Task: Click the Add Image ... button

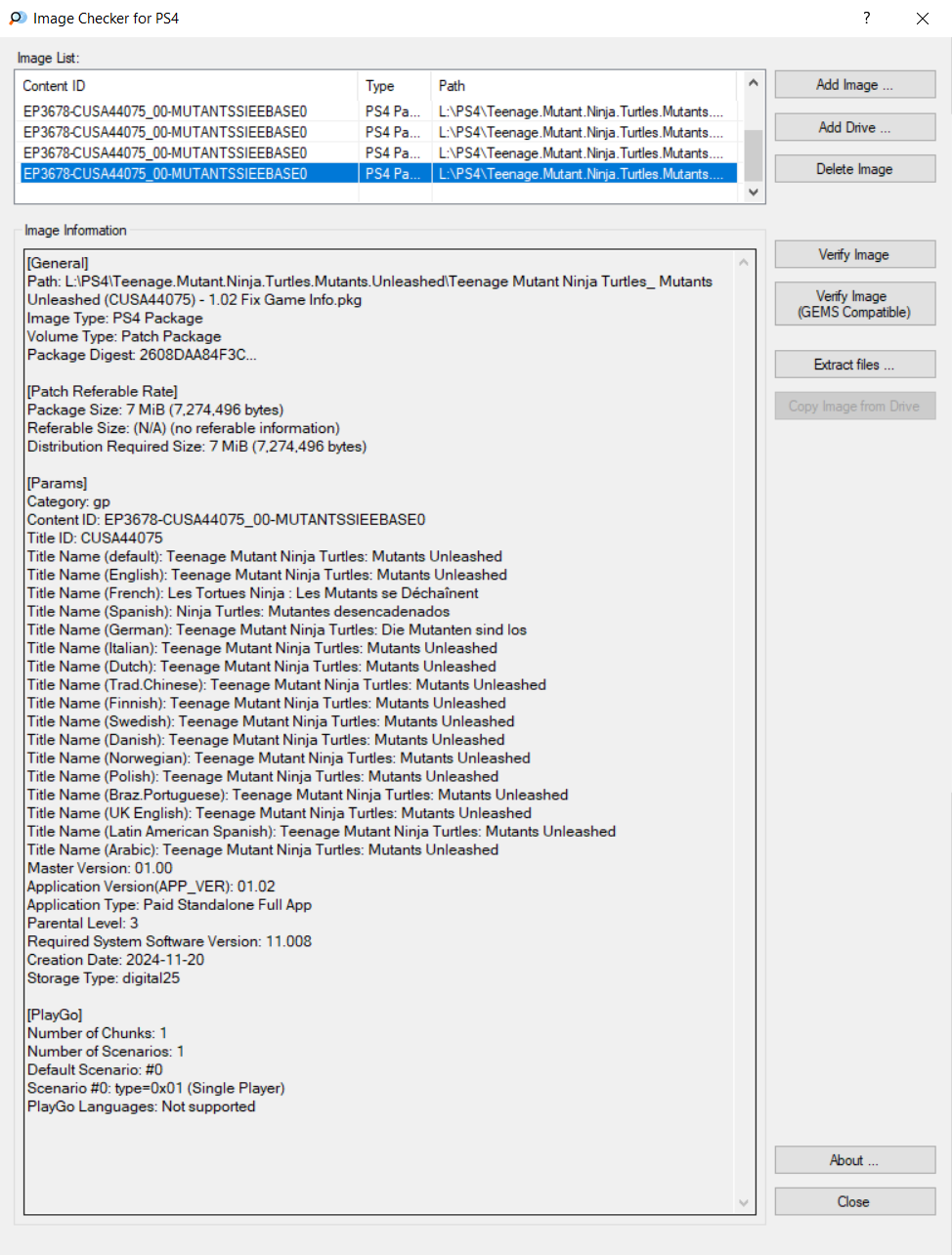Action: (x=855, y=85)
